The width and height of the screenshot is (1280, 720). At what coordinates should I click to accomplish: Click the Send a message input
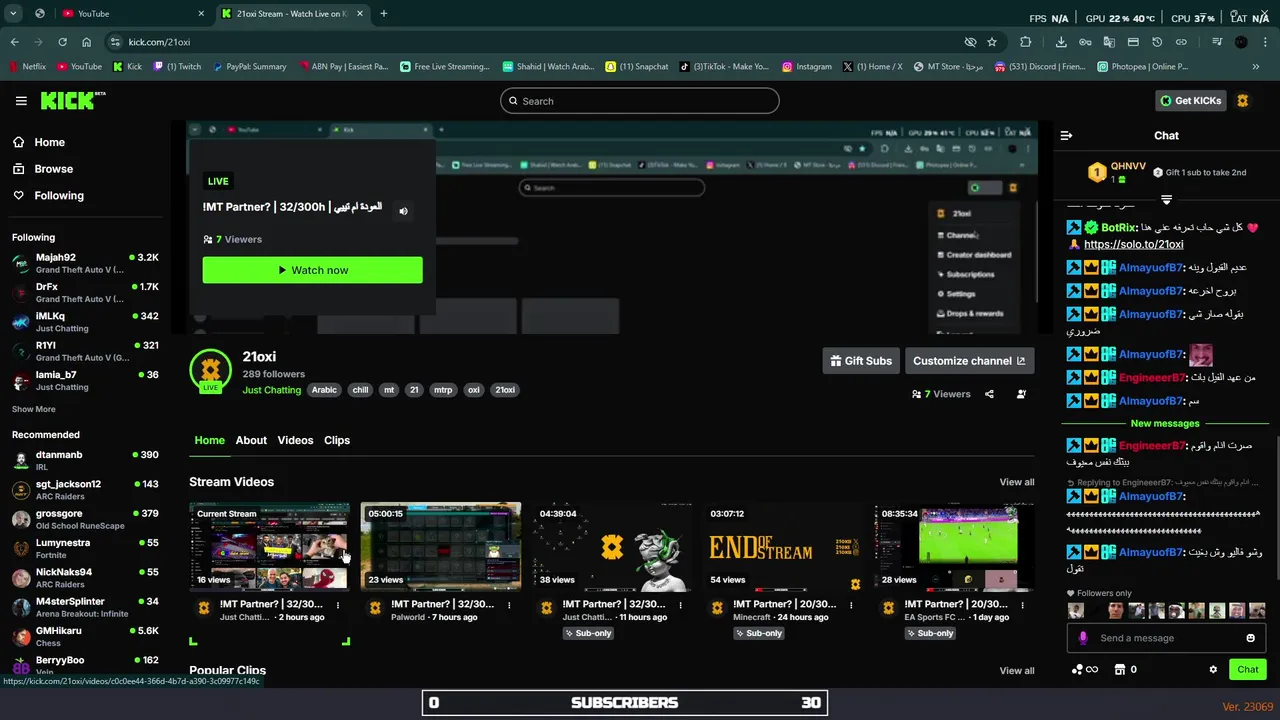pos(1167,638)
